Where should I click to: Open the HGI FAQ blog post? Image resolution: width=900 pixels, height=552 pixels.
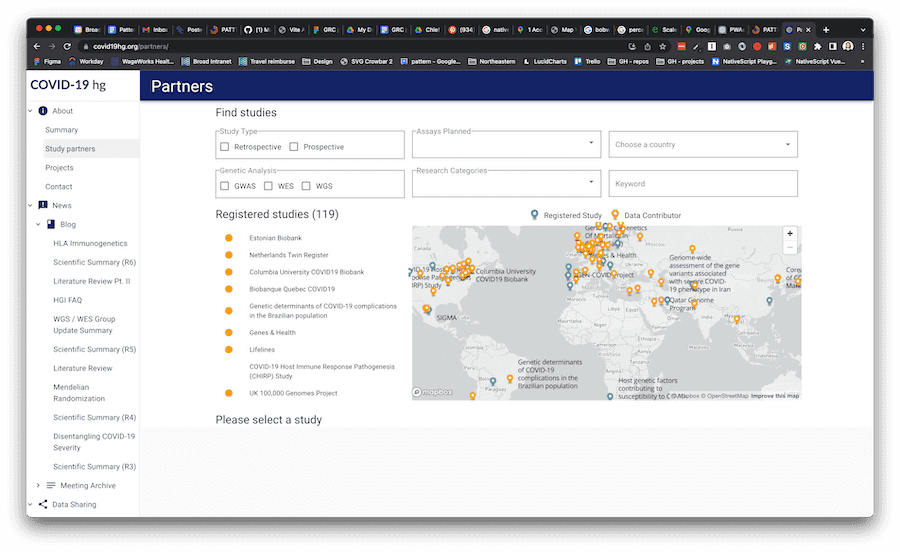[67, 300]
